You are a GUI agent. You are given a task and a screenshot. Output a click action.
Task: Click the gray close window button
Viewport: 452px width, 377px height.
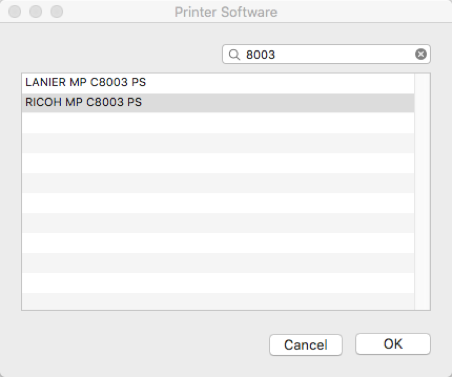point(15,12)
